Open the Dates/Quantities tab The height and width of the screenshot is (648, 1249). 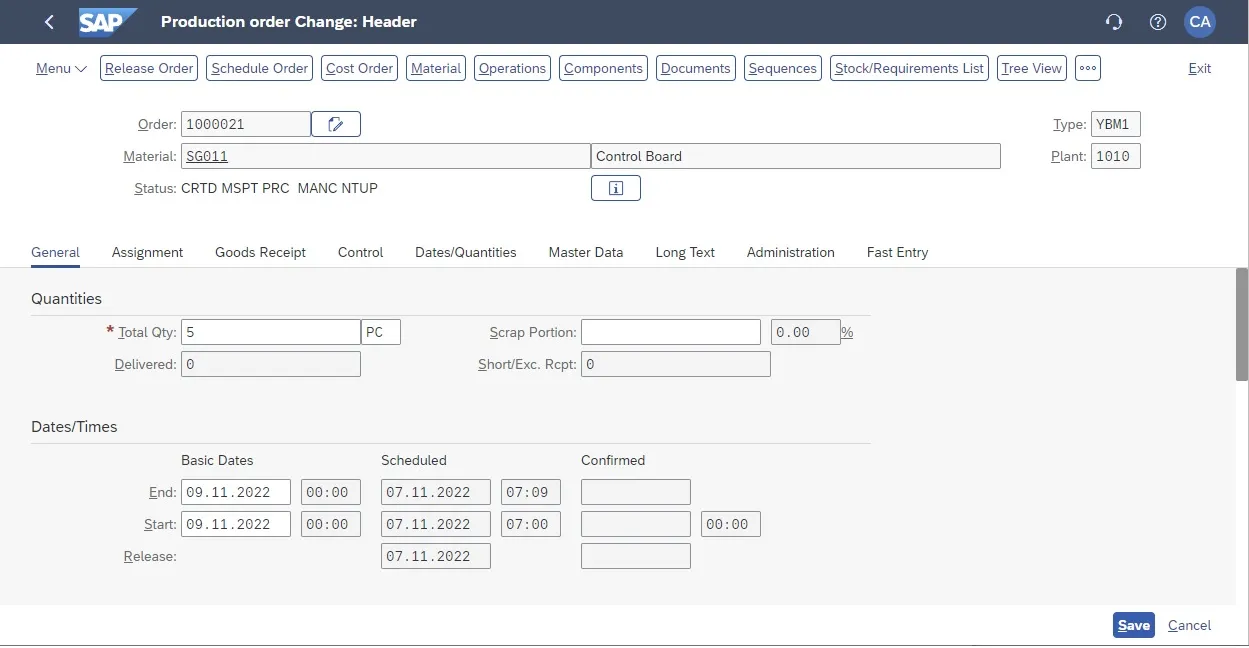[x=465, y=252]
